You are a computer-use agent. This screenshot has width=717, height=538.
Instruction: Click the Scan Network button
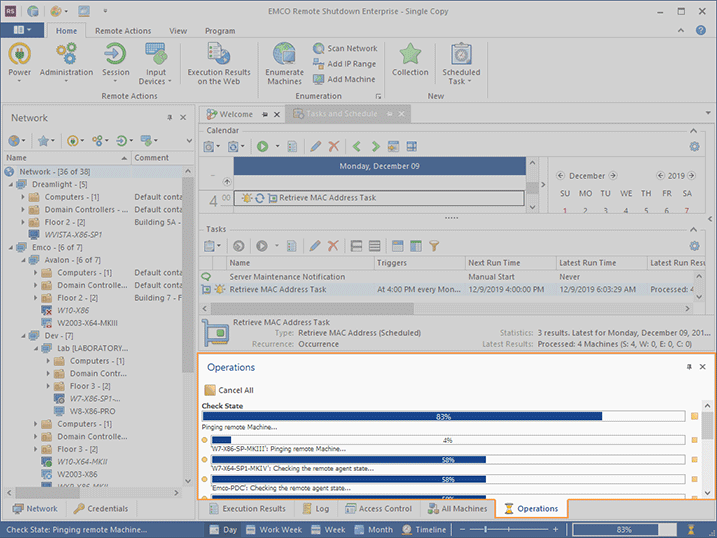pos(345,48)
